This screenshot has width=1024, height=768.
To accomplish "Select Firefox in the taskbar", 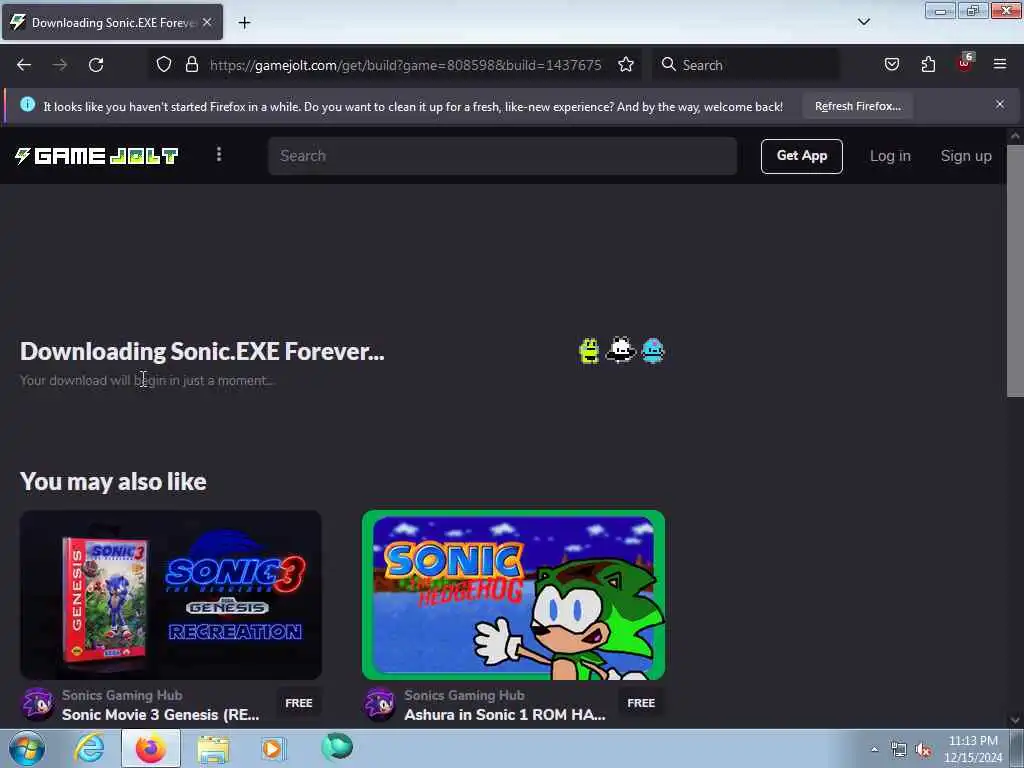I will pos(151,748).
